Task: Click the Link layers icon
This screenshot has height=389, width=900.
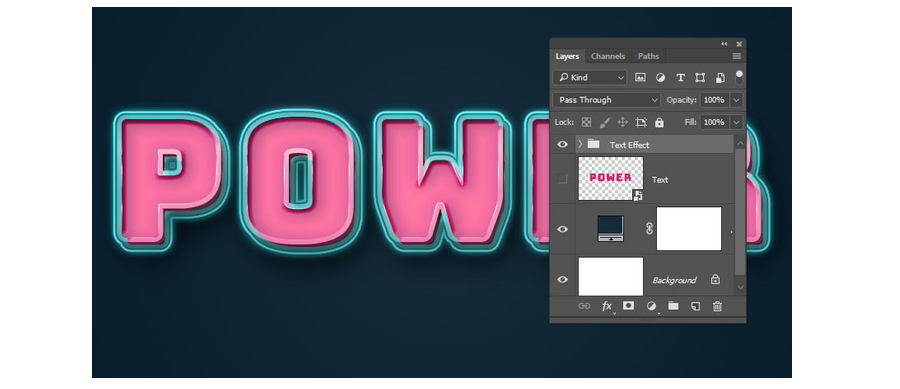Action: pos(584,306)
